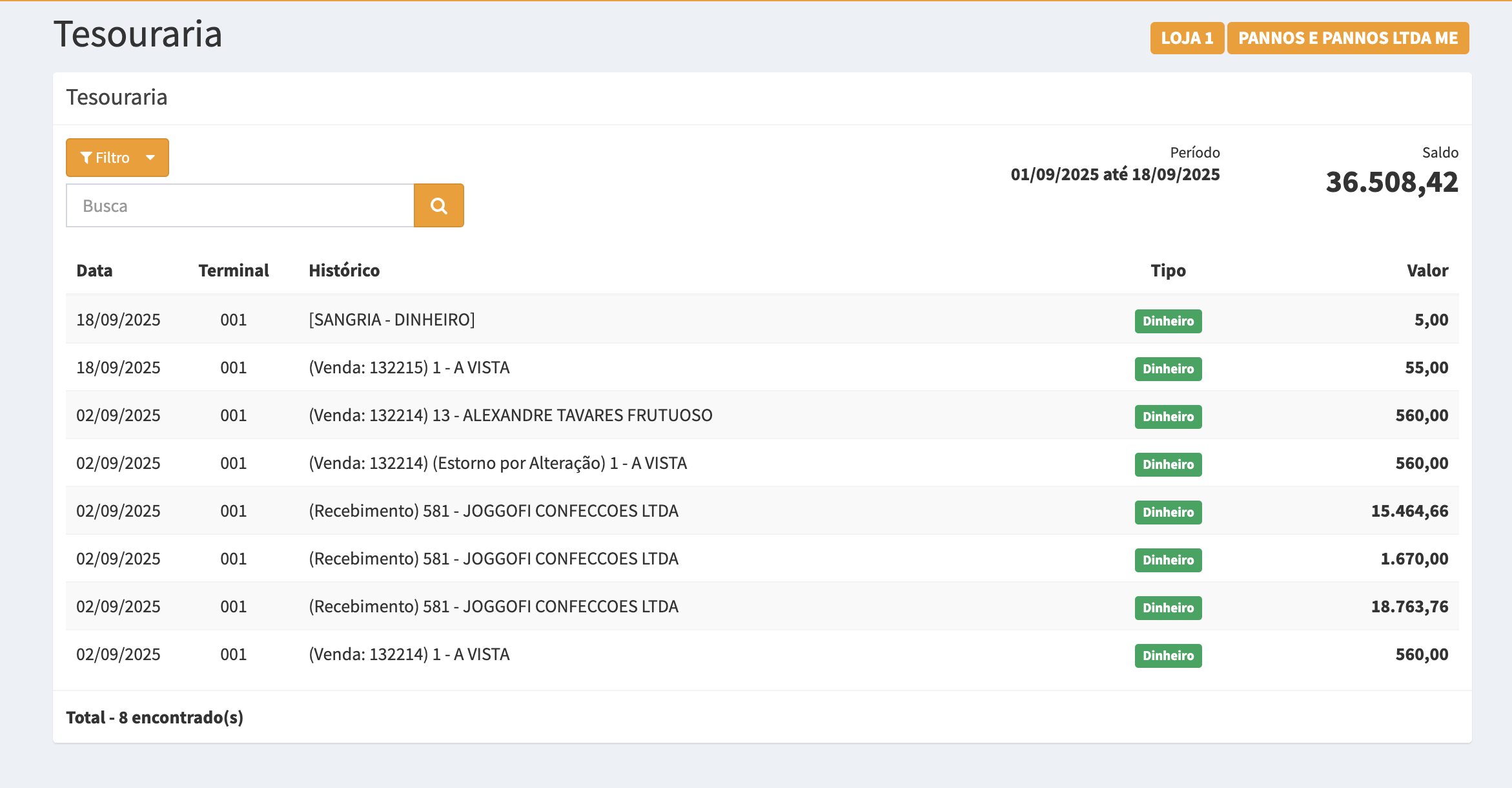Select the Recebimento row valued 1.670,00
1512x788 pixels.
click(x=493, y=559)
